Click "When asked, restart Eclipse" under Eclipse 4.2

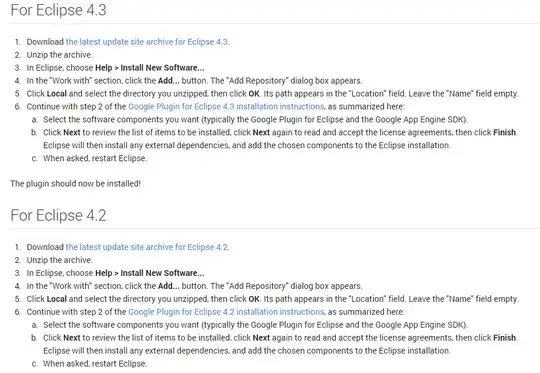tap(95, 364)
